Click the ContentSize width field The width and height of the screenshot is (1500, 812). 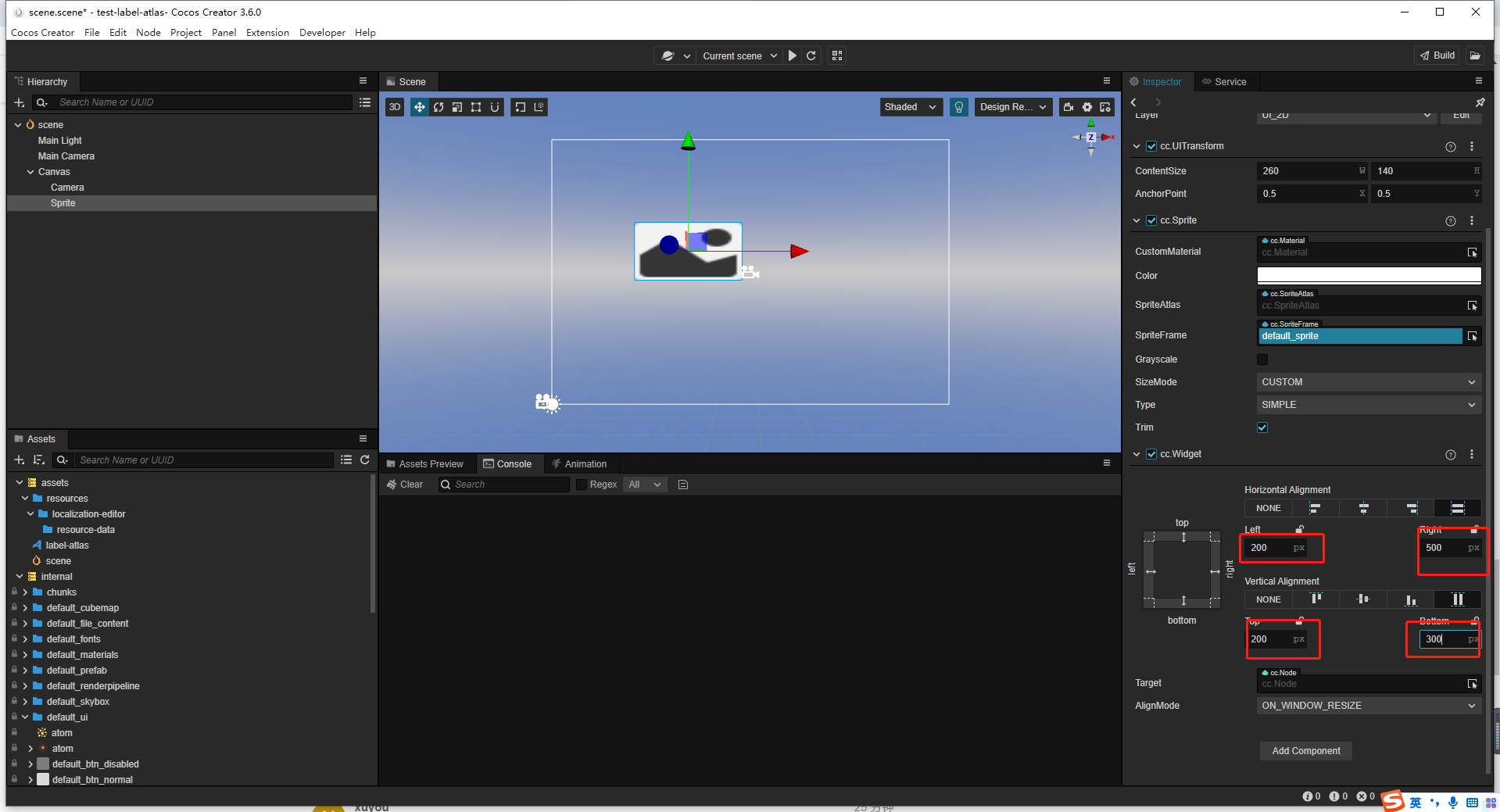(1312, 171)
